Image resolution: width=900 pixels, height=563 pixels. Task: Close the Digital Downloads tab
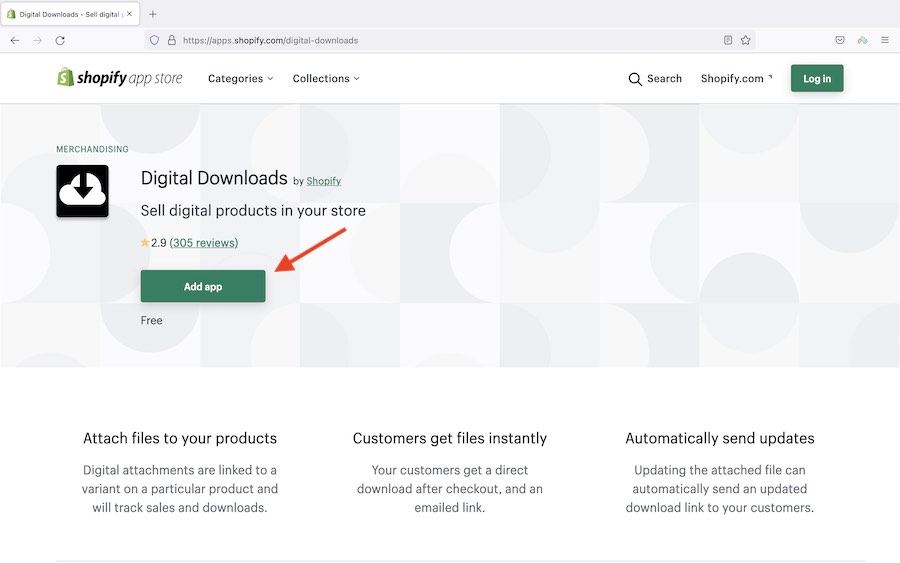[x=129, y=14]
